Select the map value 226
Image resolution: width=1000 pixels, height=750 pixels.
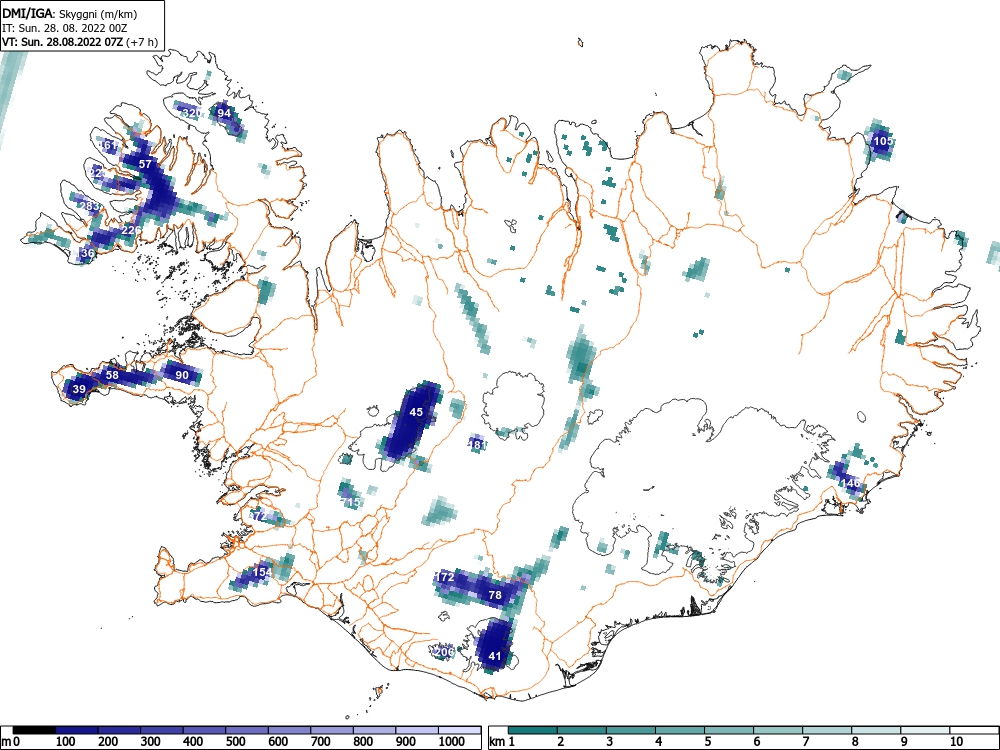131,230
